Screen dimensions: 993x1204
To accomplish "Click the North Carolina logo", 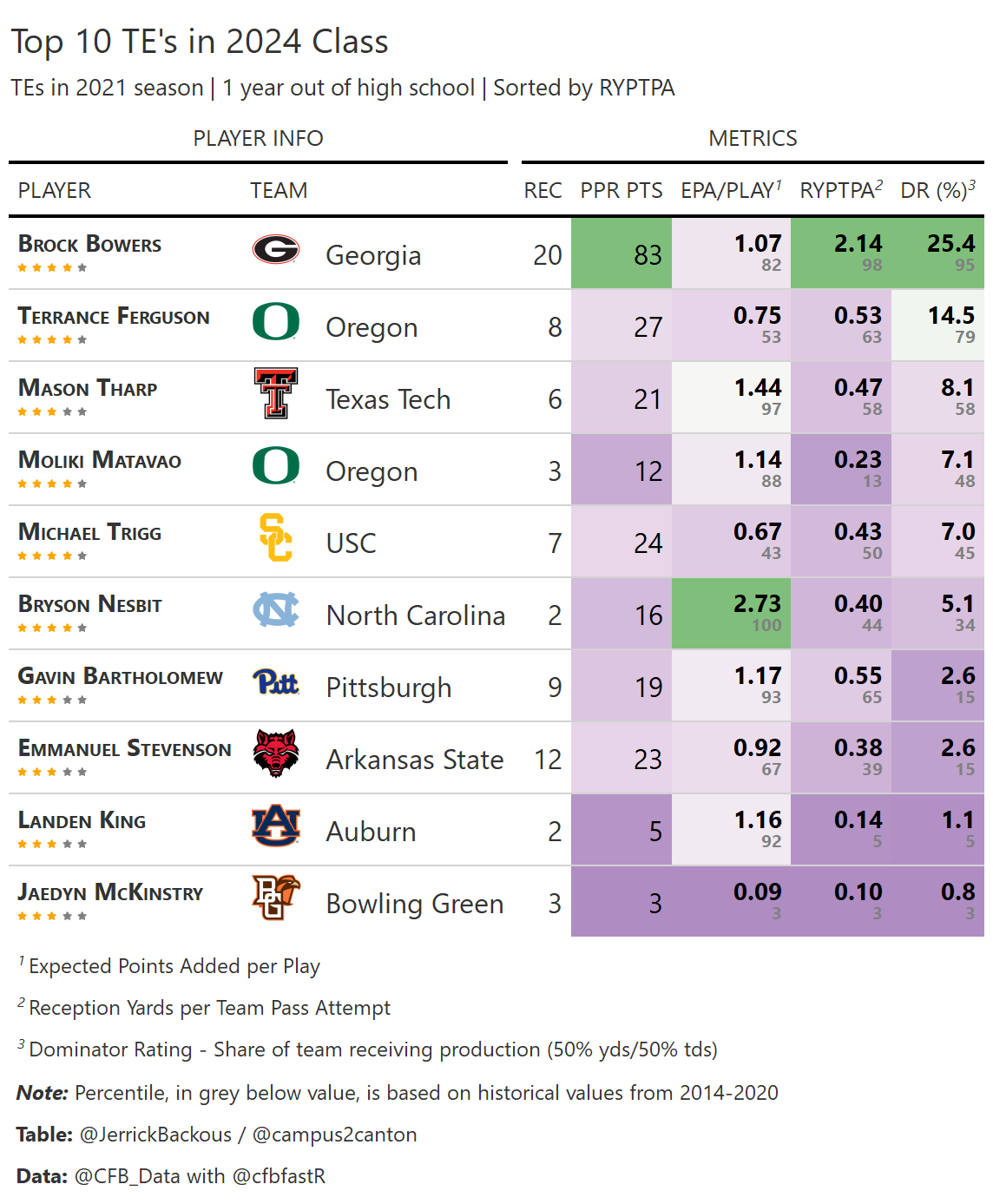I will [x=276, y=609].
